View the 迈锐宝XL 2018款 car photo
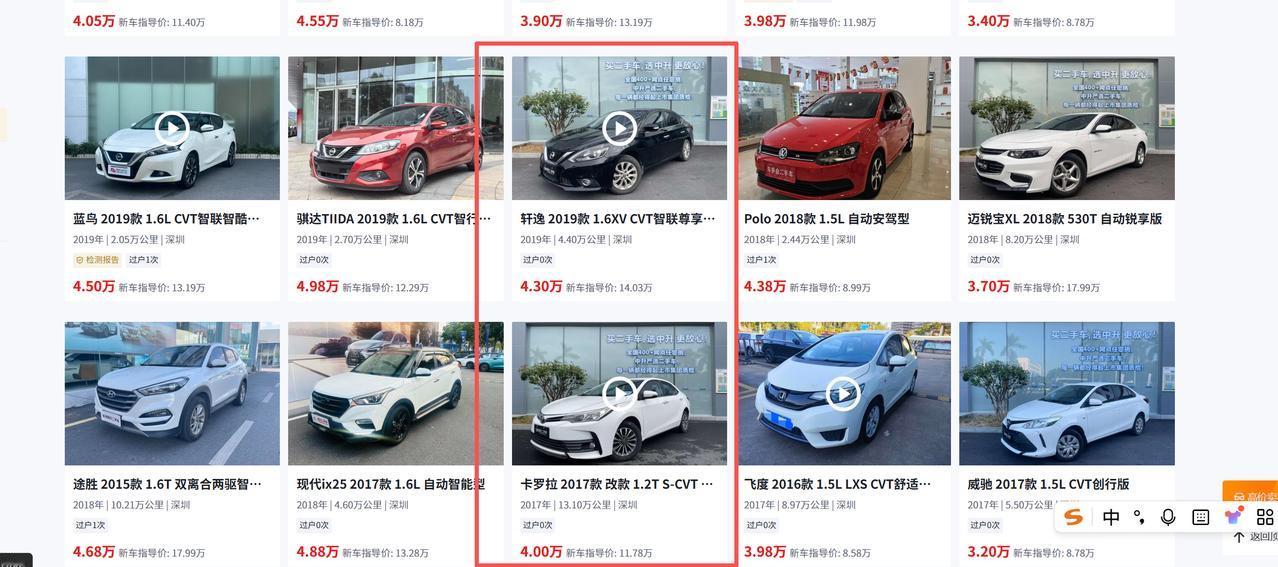The image size is (1278, 567). click(x=1067, y=128)
